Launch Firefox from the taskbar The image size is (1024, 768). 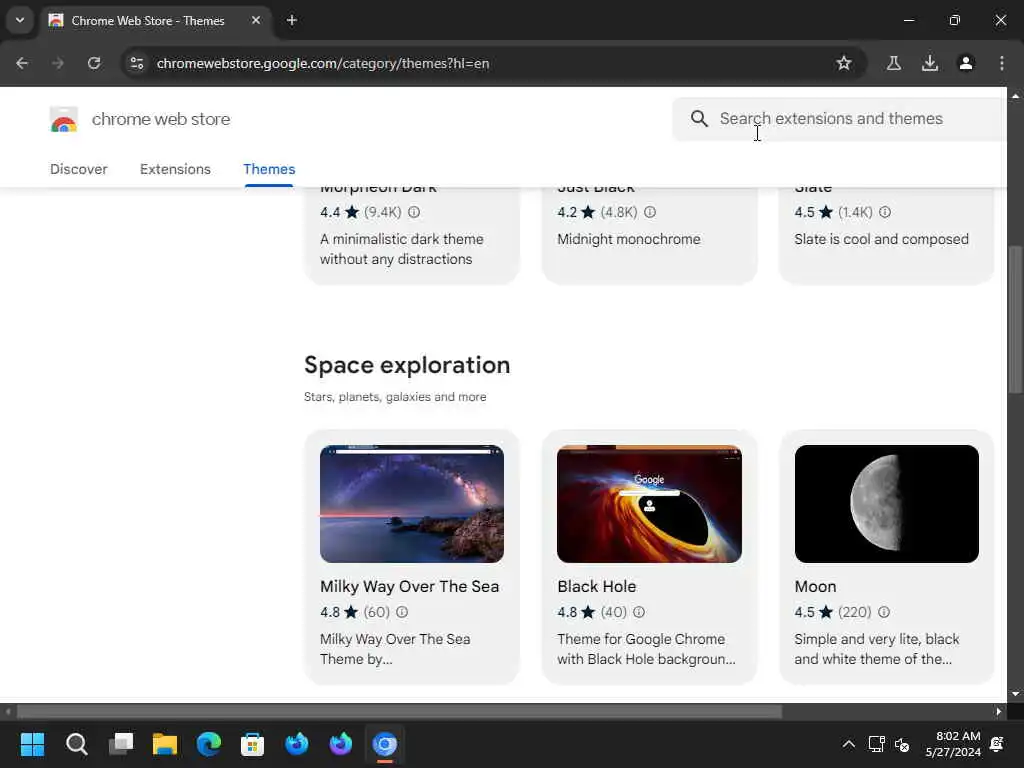pos(296,744)
